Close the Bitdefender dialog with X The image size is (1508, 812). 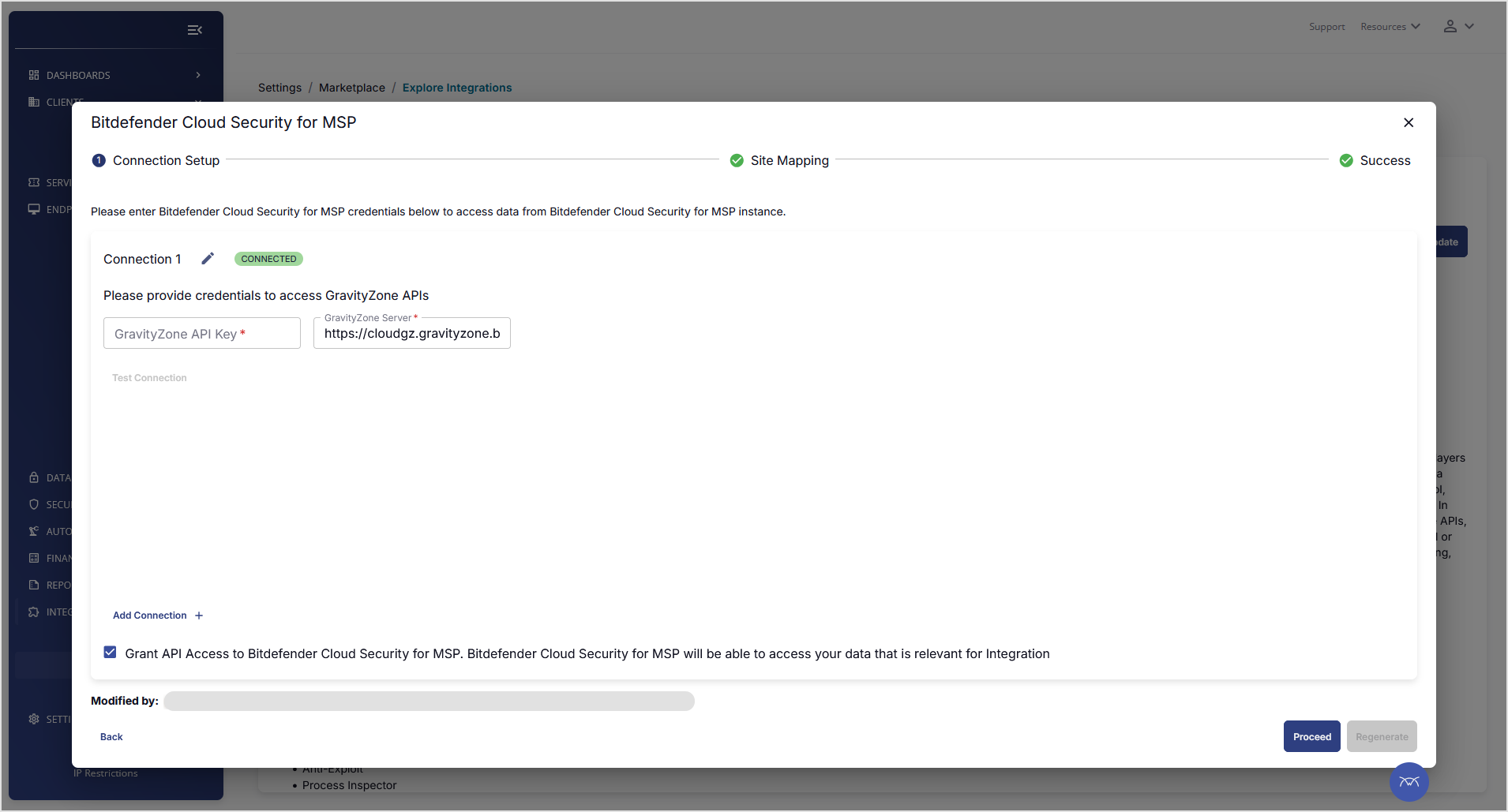coord(1409,122)
